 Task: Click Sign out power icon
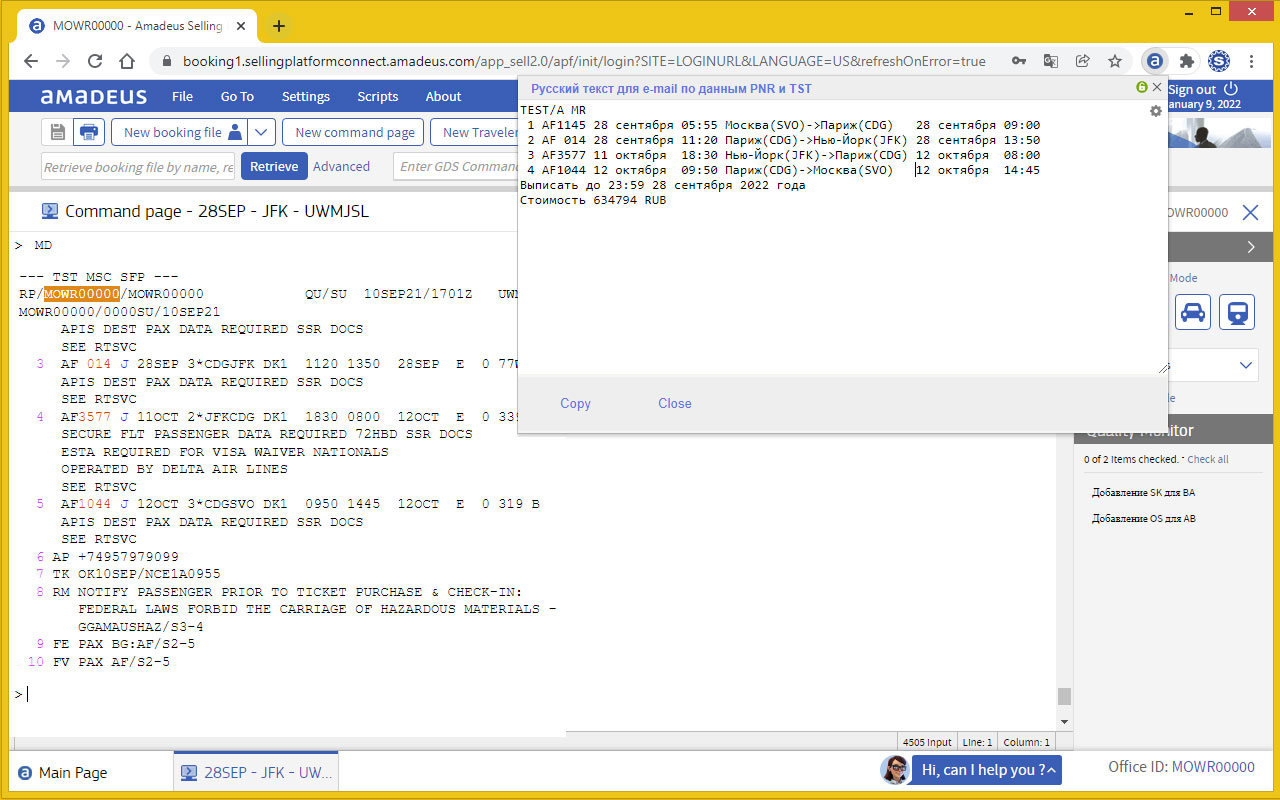1231,89
